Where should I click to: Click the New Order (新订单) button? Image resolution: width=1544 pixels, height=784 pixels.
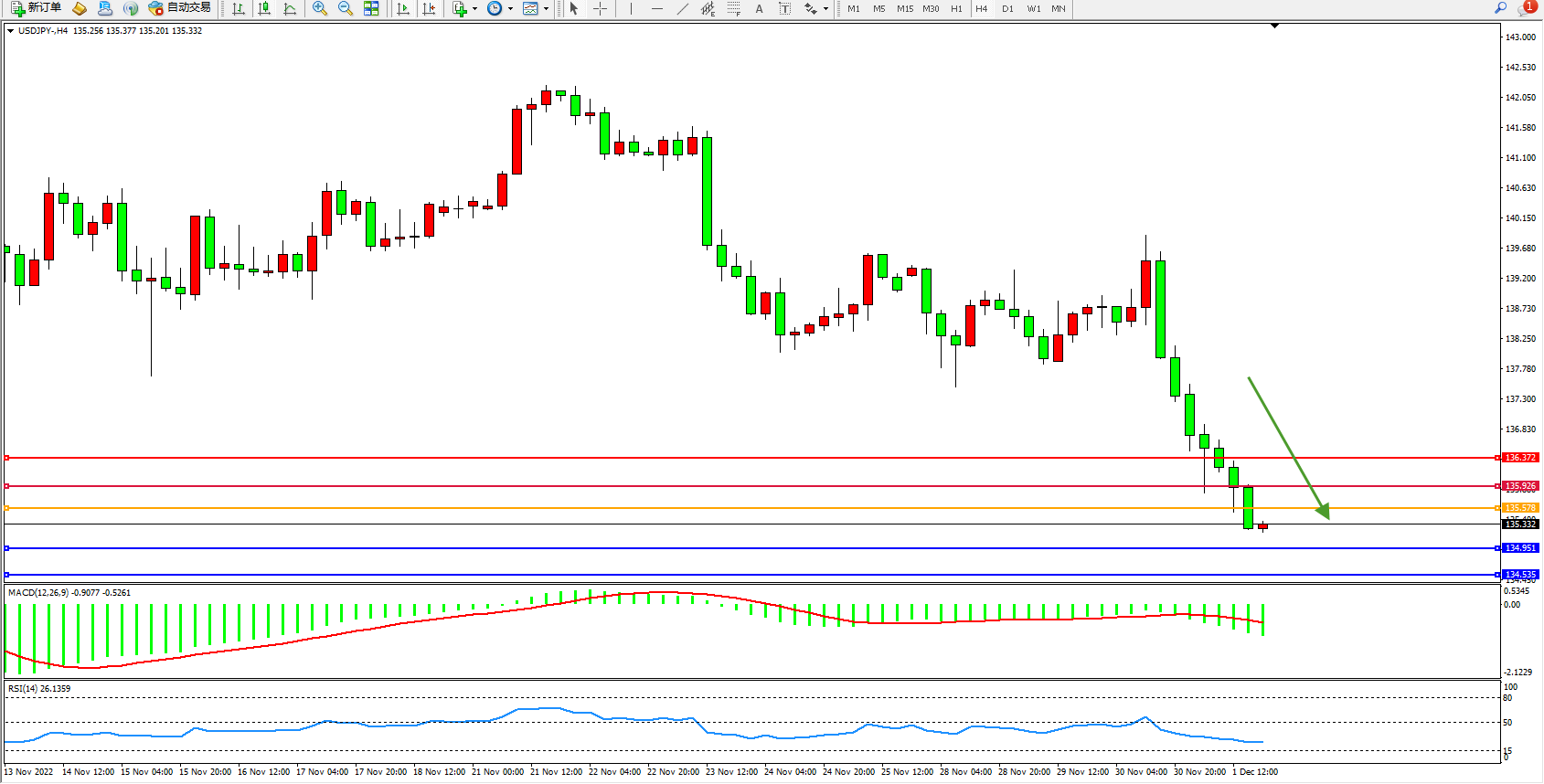point(37,8)
